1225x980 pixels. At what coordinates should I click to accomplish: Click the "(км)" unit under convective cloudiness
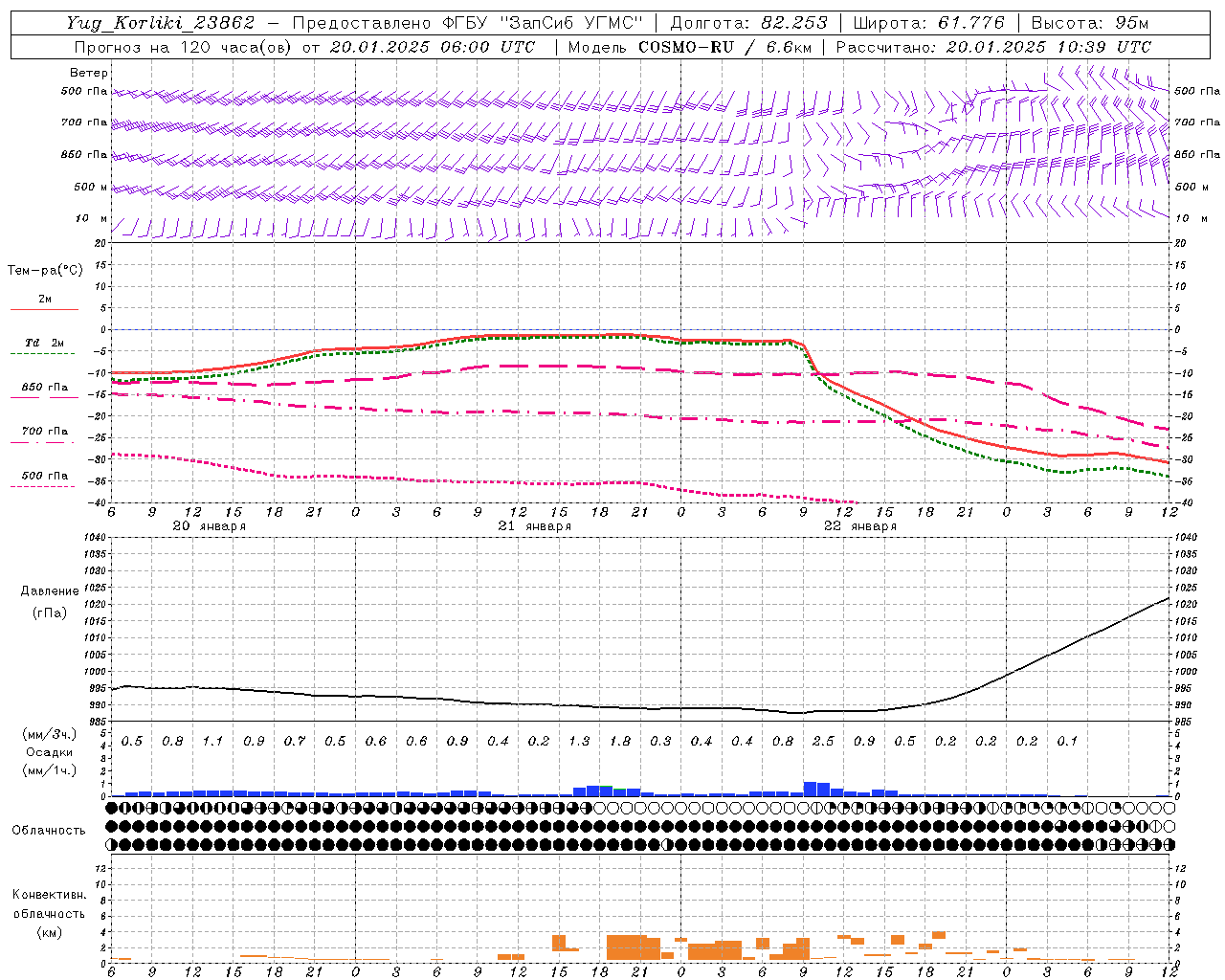pos(49,932)
